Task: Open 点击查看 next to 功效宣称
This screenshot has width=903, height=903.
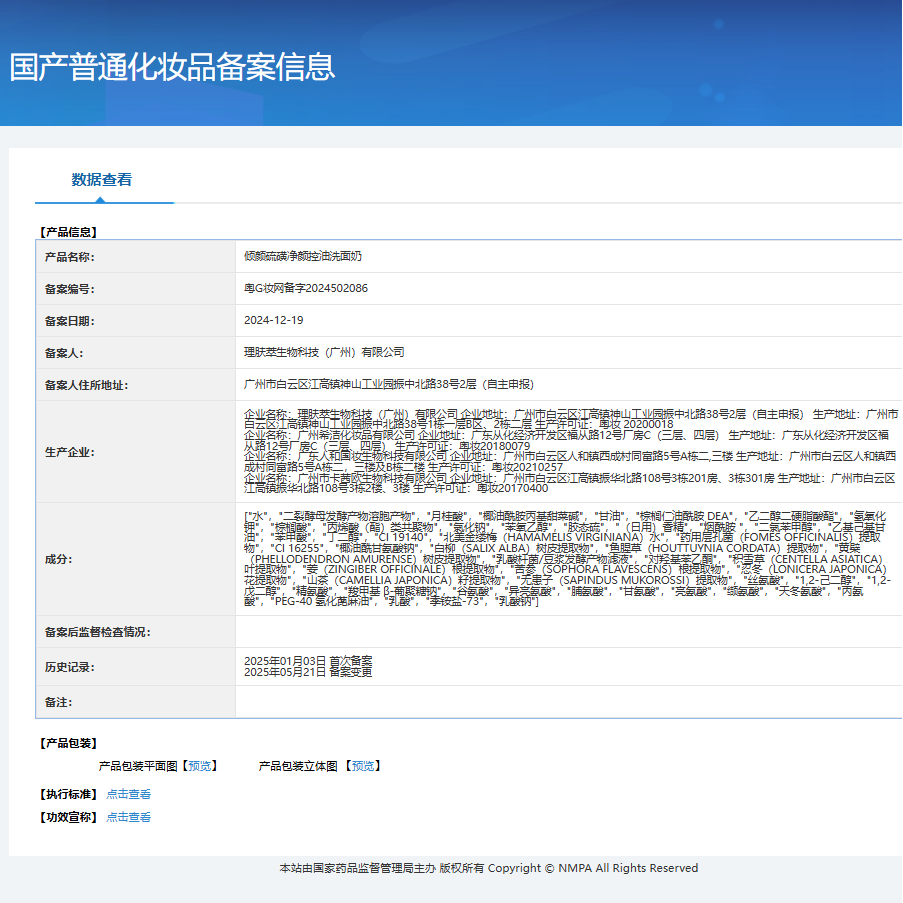Action: [128, 817]
